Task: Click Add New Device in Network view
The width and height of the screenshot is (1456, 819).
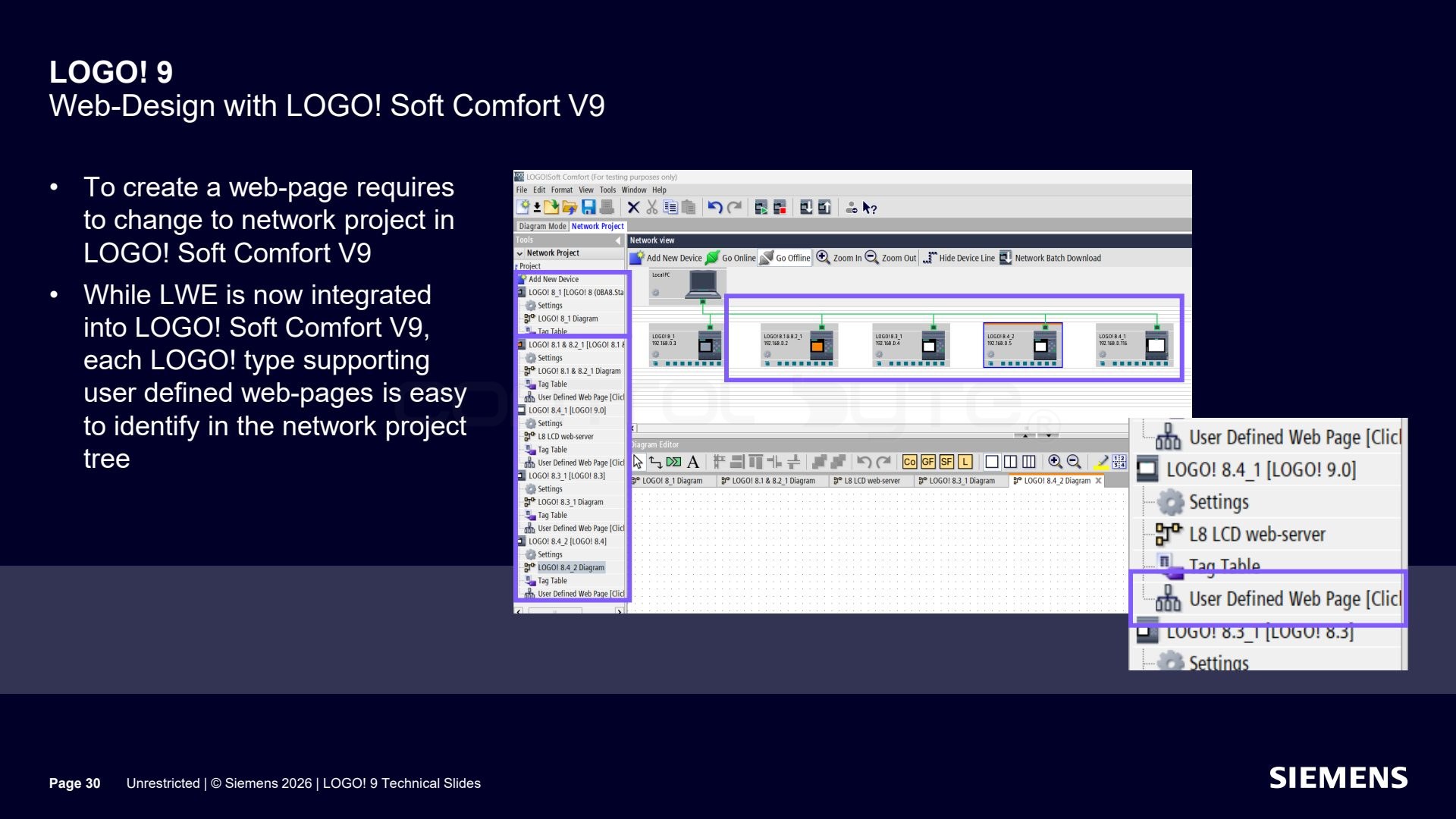Action: tap(667, 258)
